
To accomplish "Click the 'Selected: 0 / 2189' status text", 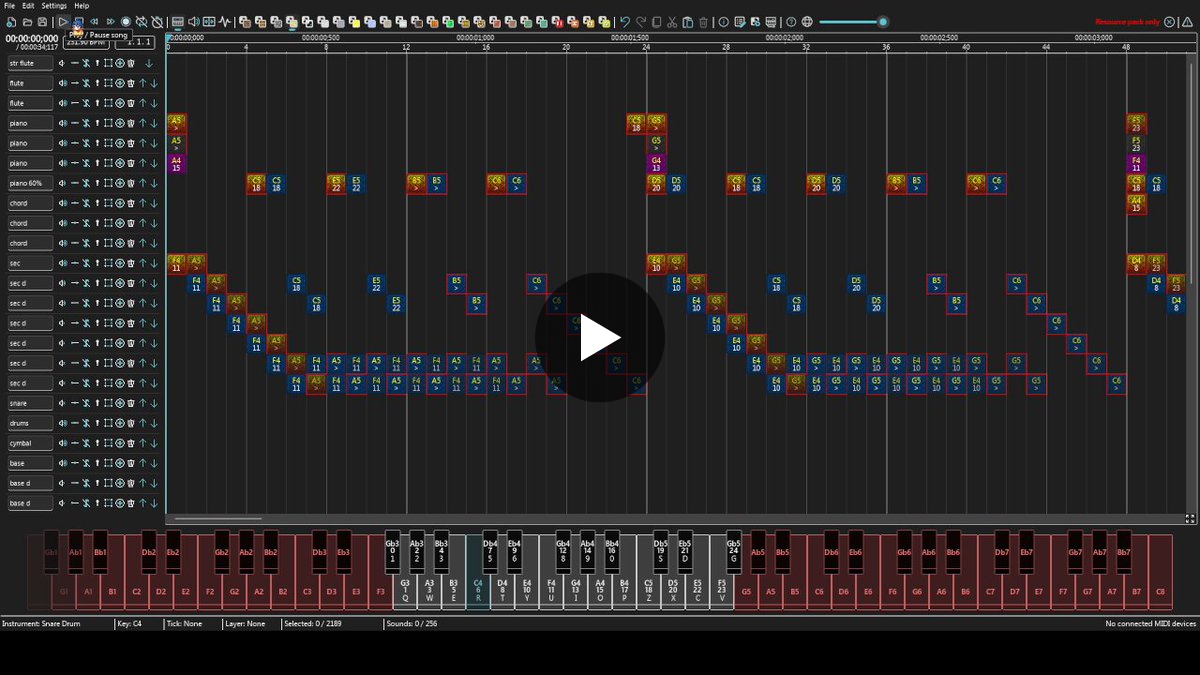I will point(311,623).
